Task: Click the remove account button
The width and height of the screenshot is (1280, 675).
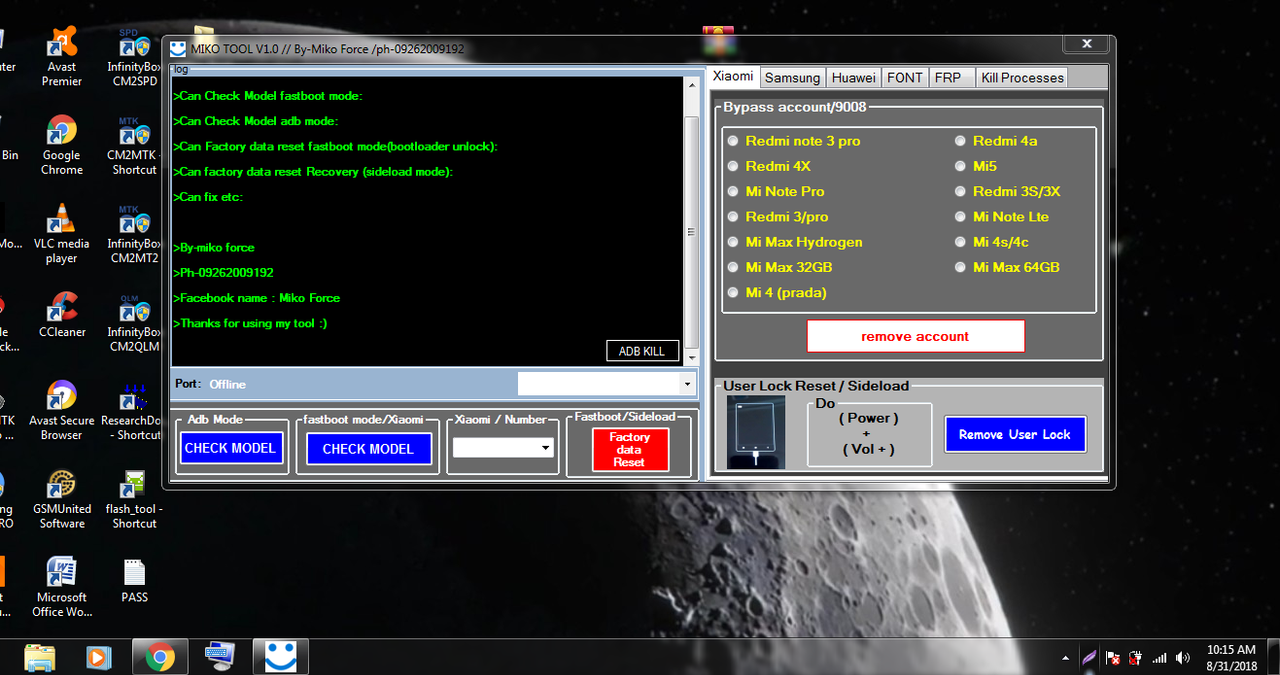Action: 915,336
